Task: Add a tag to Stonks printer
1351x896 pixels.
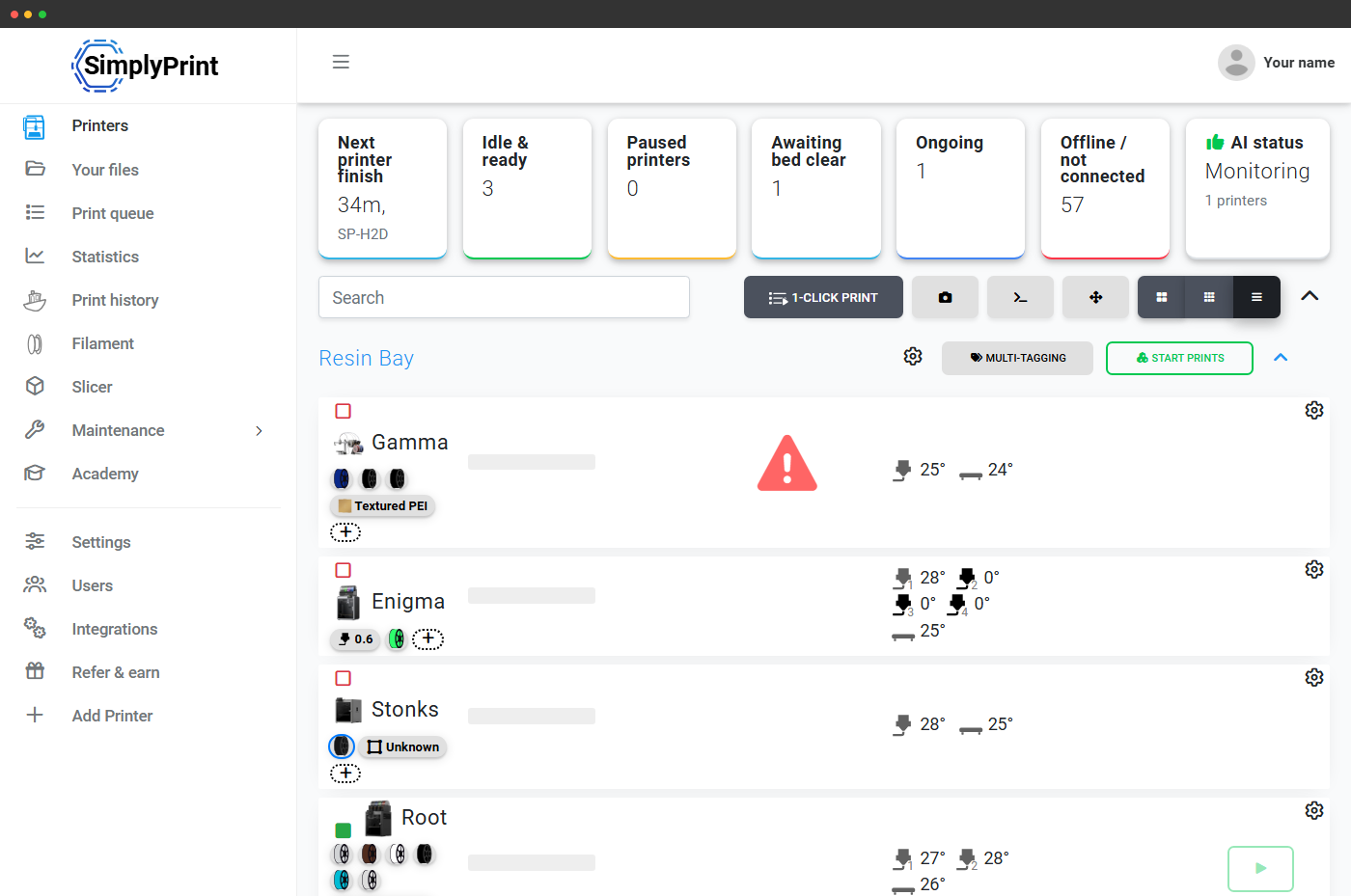Action: click(345, 773)
